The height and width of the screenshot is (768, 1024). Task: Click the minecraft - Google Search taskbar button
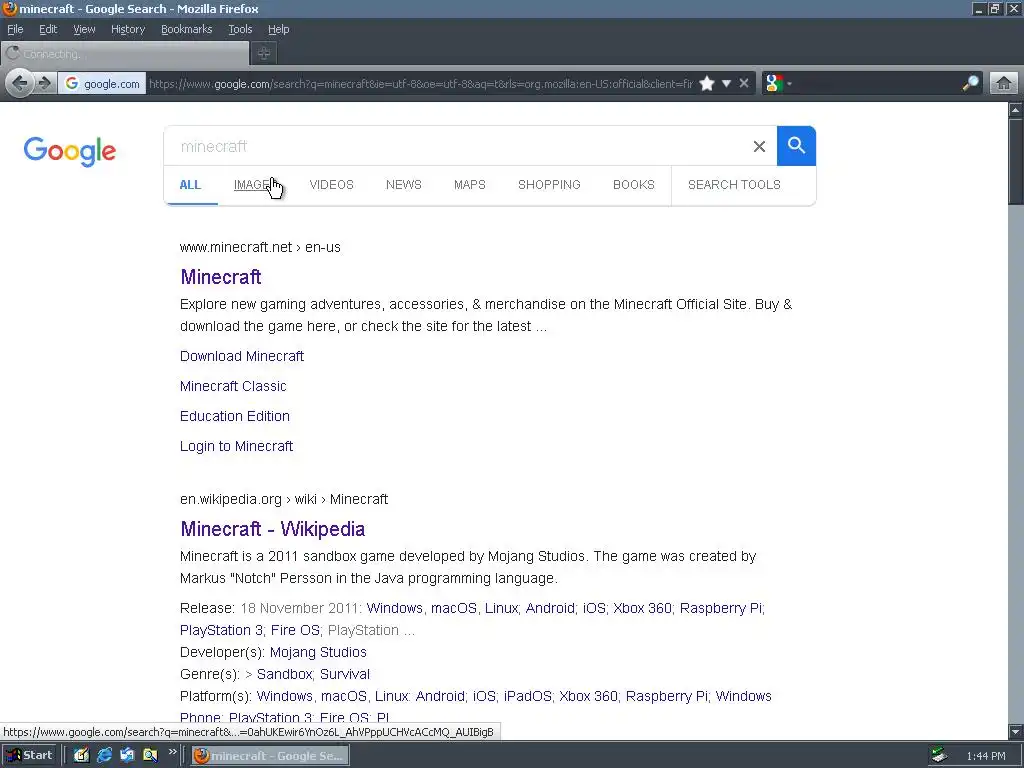270,756
